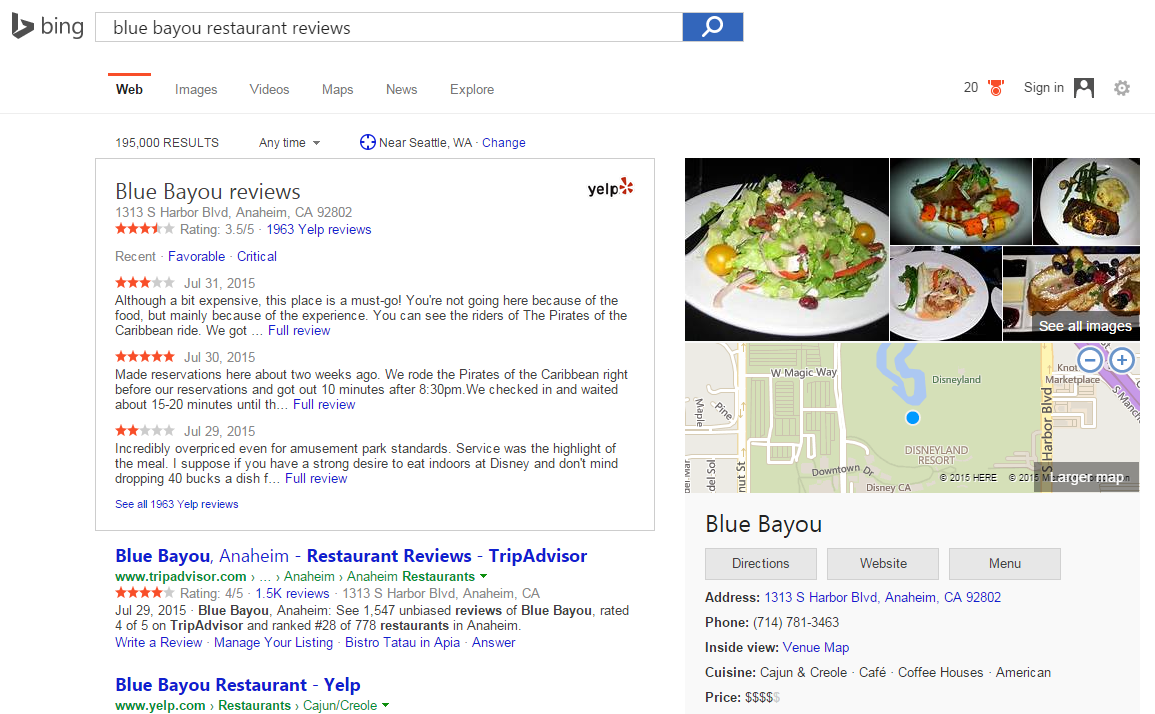Zoom out the map with minus icon
1155x714 pixels.
[1090, 360]
